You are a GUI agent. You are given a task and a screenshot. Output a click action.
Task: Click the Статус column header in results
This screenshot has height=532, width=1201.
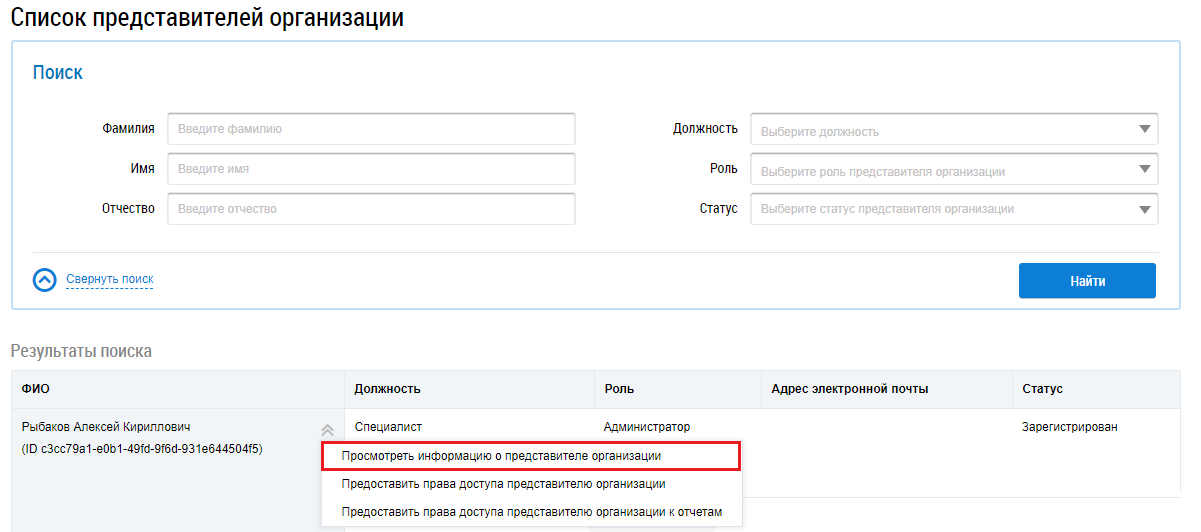[1042, 389]
